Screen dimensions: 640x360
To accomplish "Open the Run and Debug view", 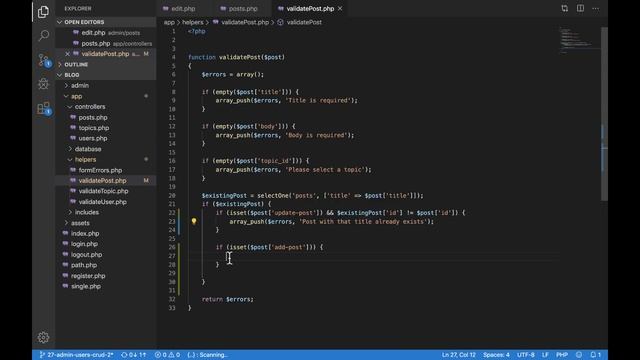I will [x=43, y=84].
